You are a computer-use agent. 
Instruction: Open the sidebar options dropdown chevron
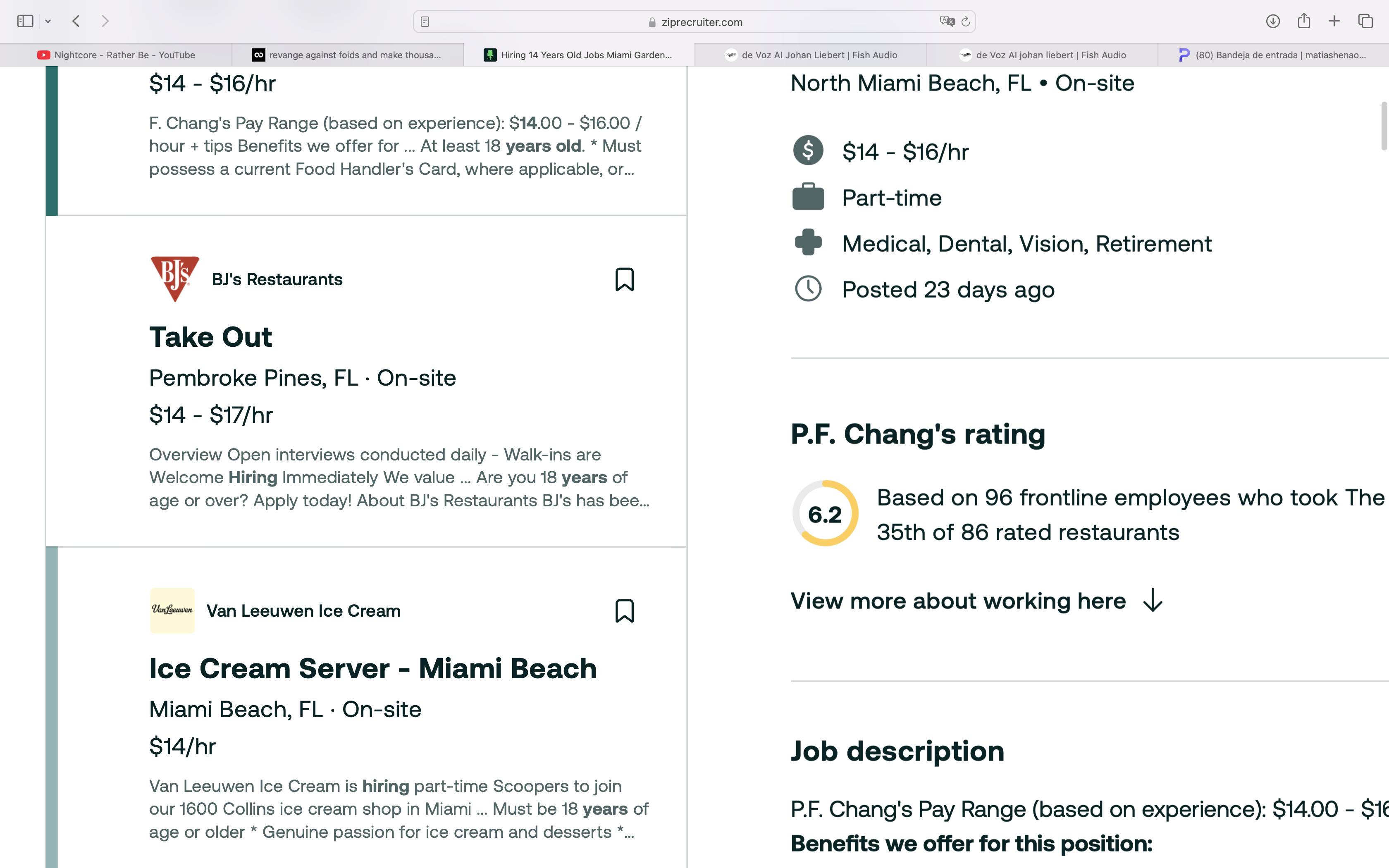[48, 21]
